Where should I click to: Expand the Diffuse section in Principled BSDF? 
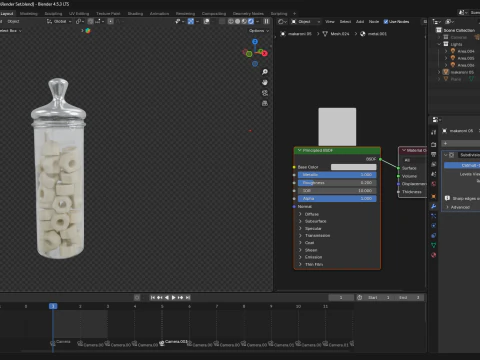click(x=300, y=214)
